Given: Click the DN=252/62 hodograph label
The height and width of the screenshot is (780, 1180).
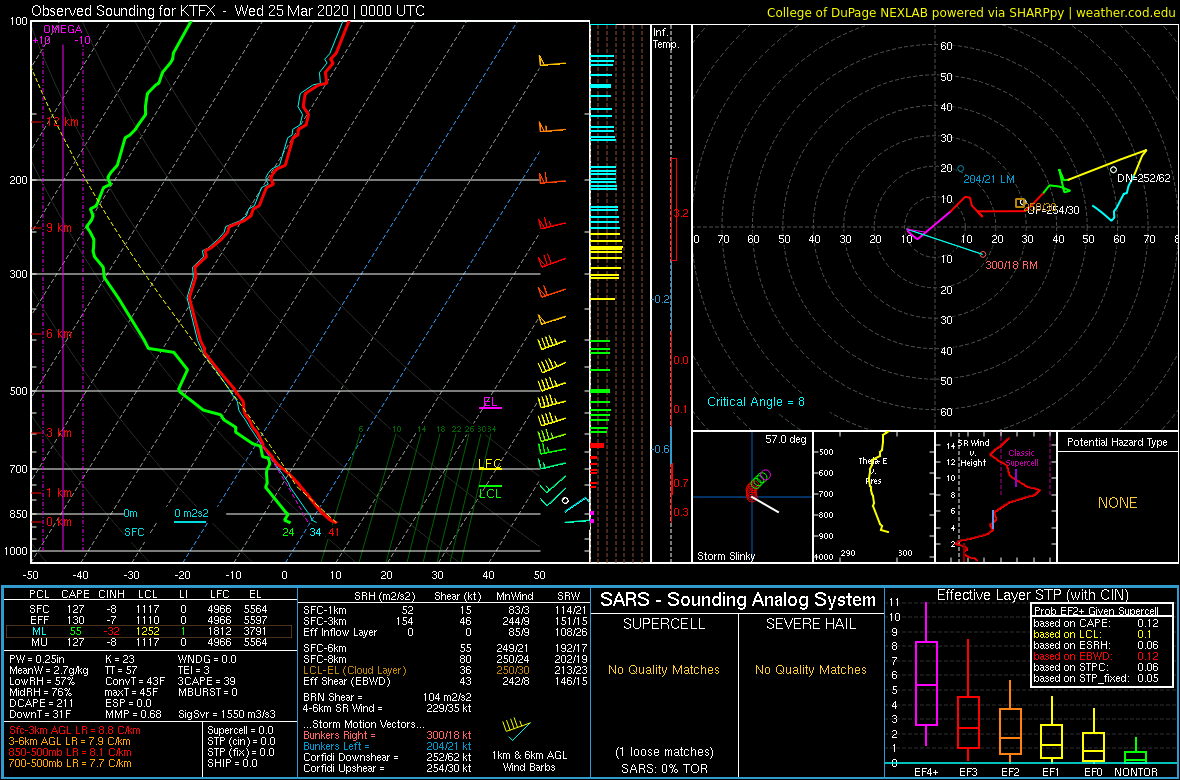Looking at the screenshot, I should click(1144, 178).
